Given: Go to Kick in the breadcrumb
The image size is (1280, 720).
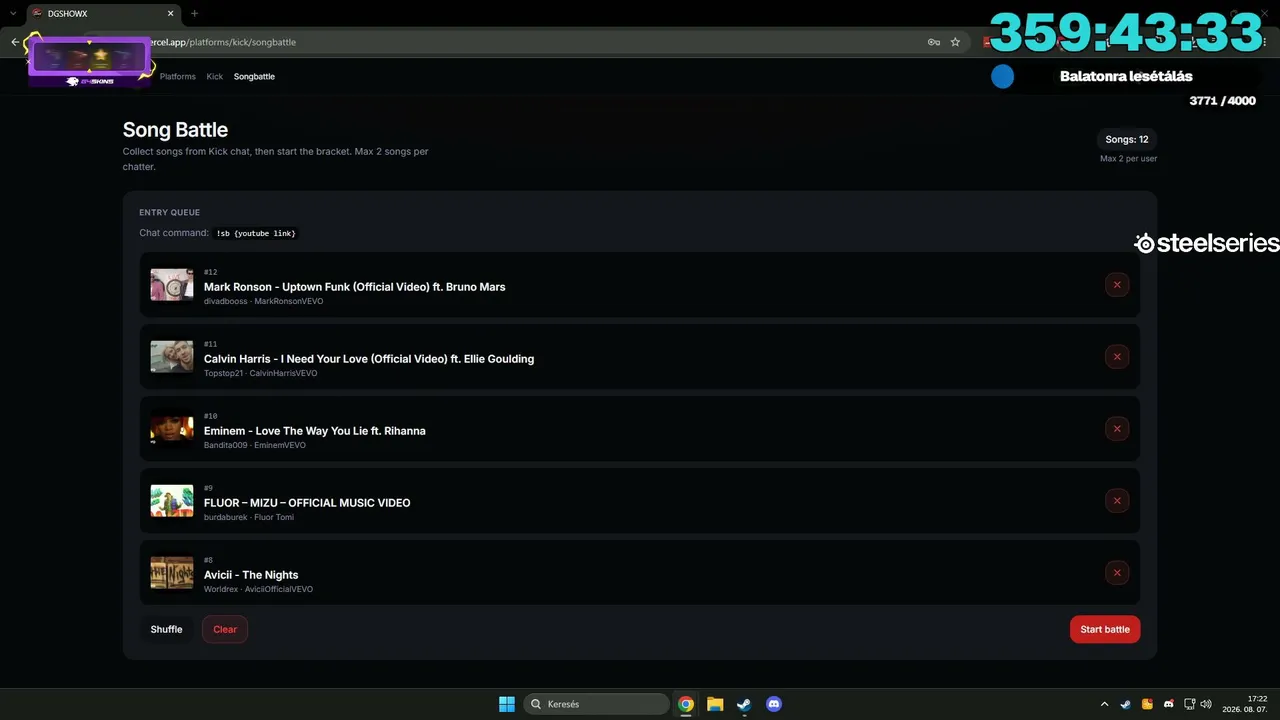Looking at the screenshot, I should click(x=215, y=76).
